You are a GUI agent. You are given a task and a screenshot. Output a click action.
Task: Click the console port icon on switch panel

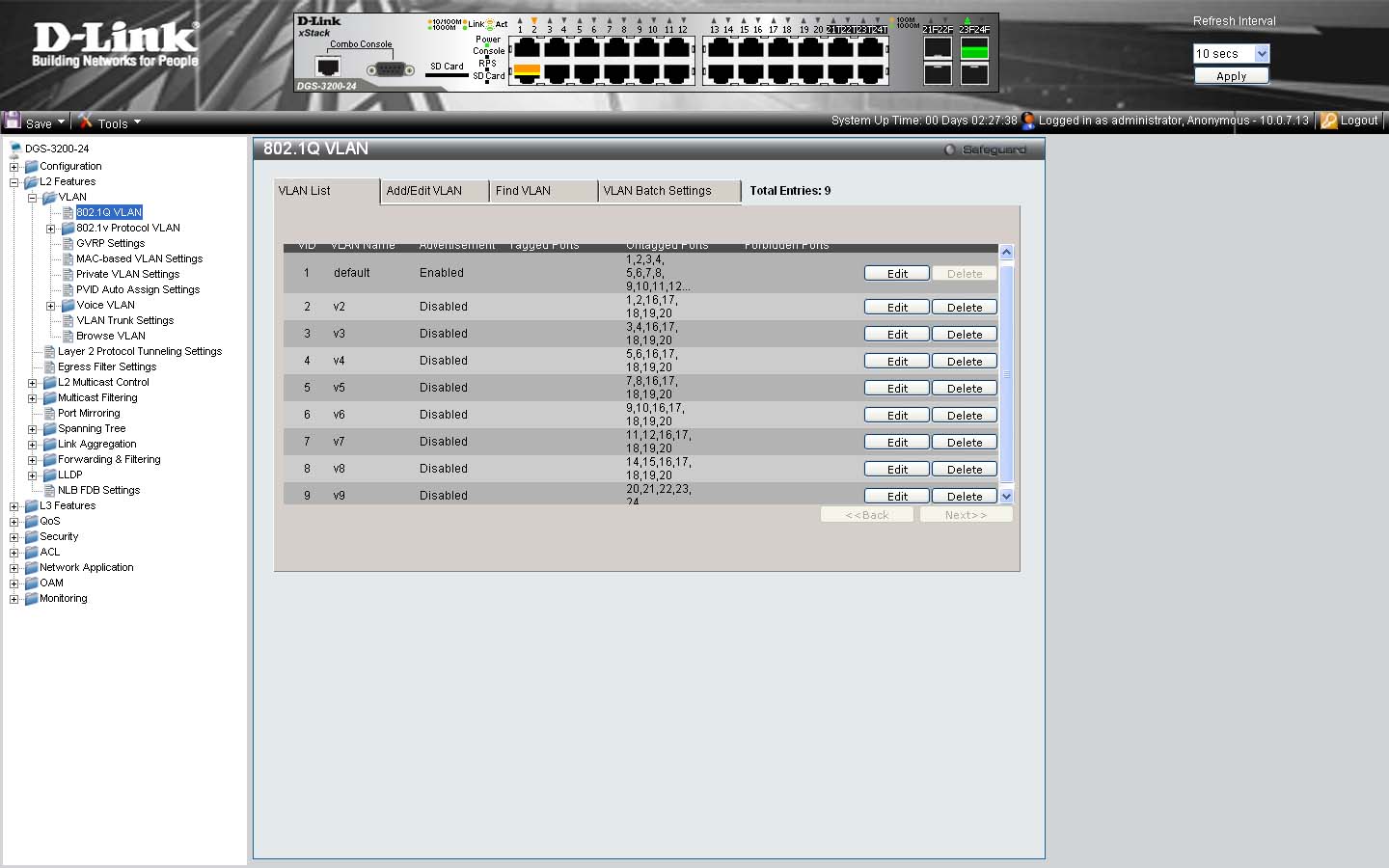click(328, 68)
